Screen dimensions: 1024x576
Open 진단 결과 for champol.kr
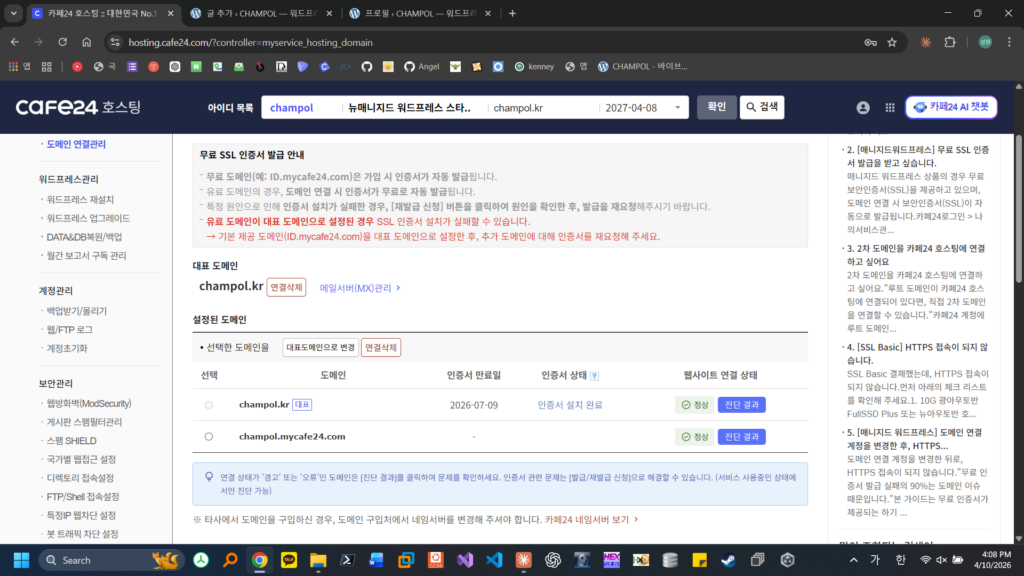741,405
